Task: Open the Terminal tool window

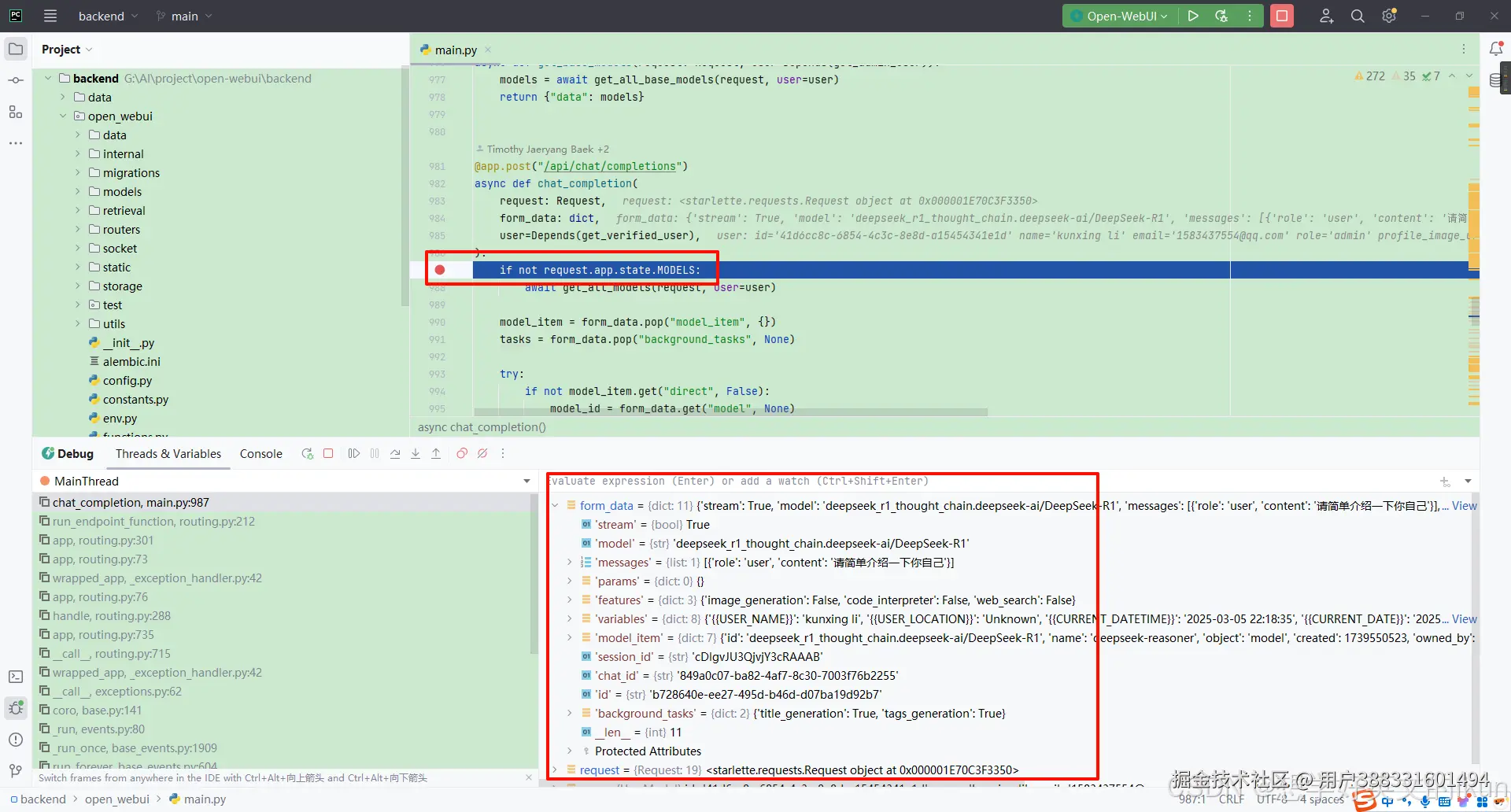Action: [x=16, y=677]
